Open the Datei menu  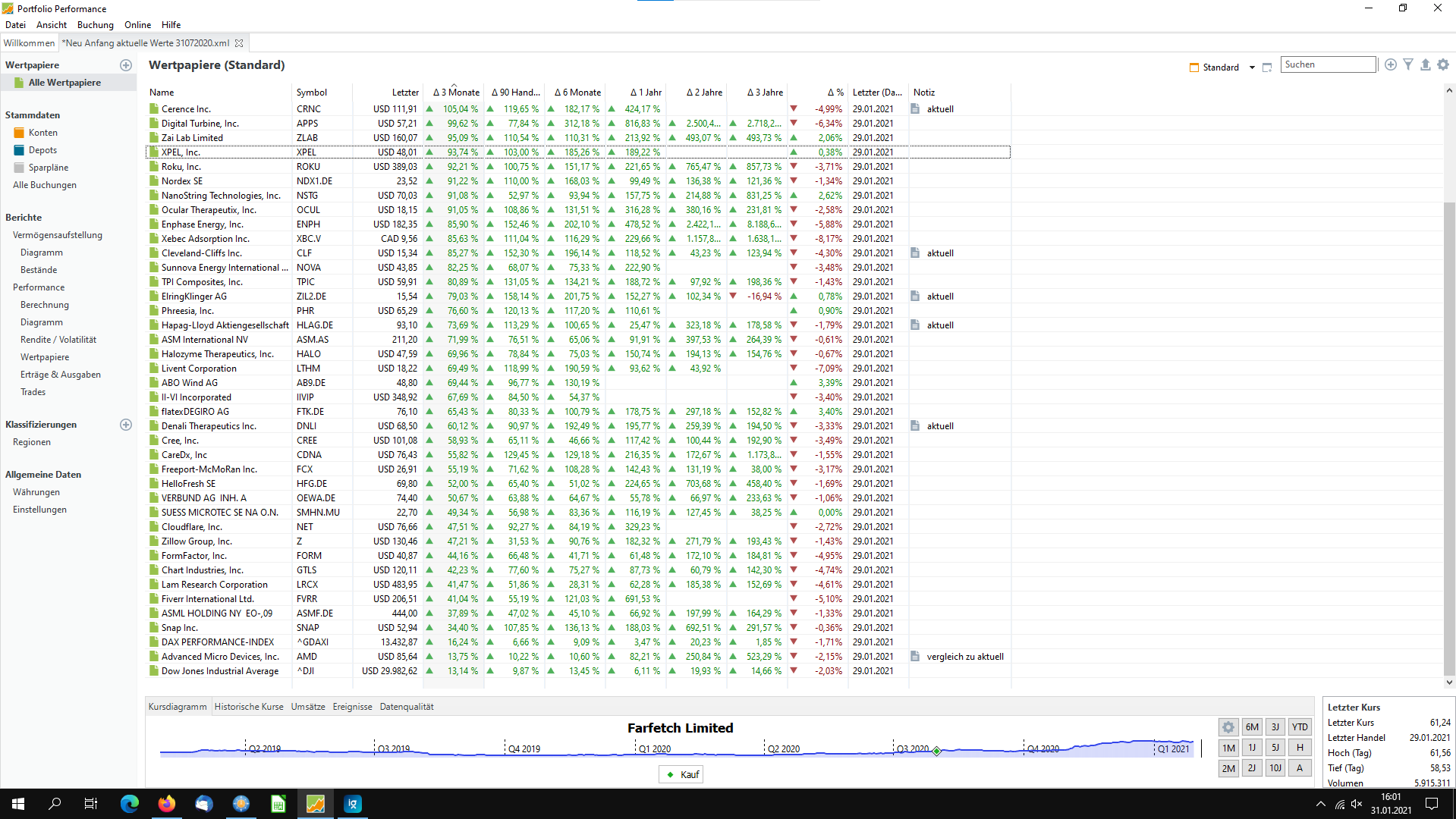click(15, 25)
